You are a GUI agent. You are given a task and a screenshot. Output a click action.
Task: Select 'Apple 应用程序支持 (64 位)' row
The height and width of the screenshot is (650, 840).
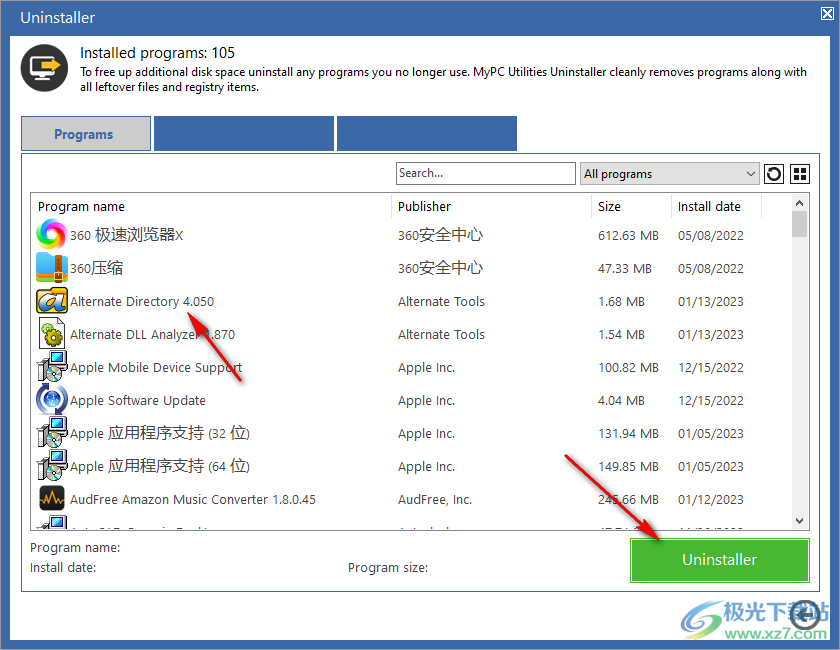point(411,466)
